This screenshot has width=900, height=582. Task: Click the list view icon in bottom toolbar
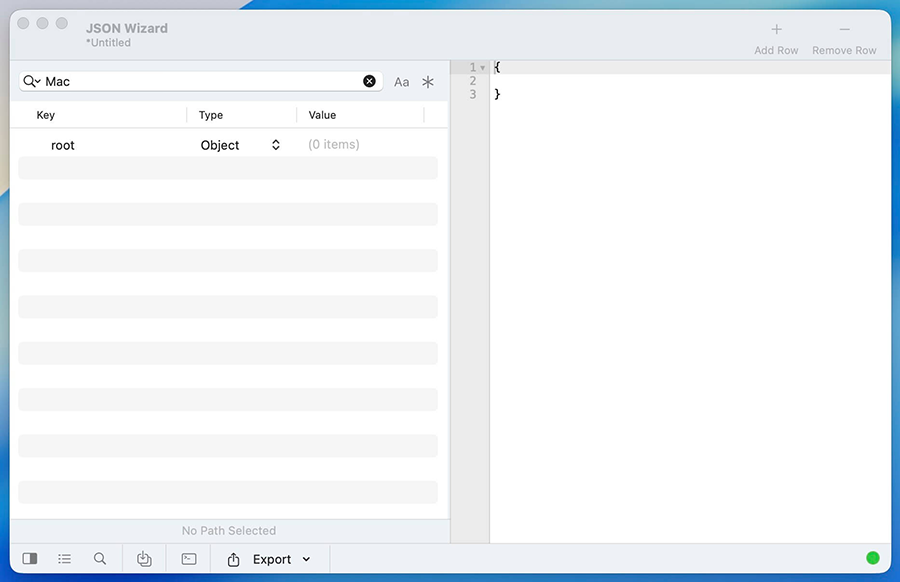point(65,559)
